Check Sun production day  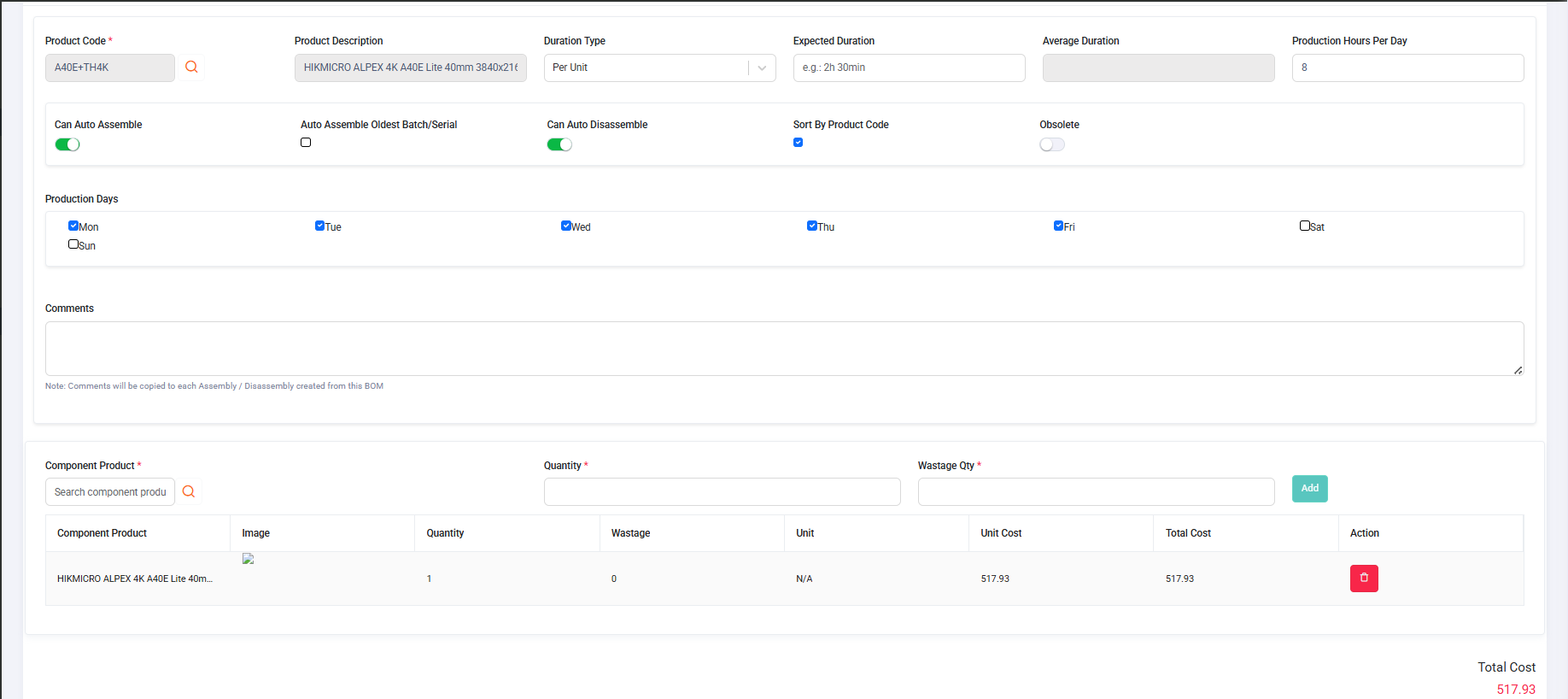(x=73, y=244)
